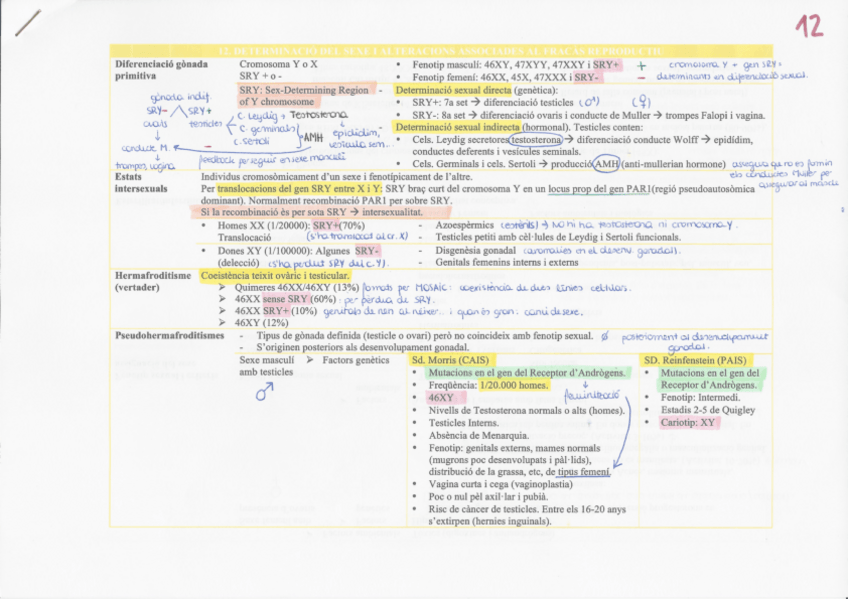Image resolution: width=848 pixels, height=599 pixels.
Task: Click the handwritten "feminització" annotation
Action: [592, 398]
